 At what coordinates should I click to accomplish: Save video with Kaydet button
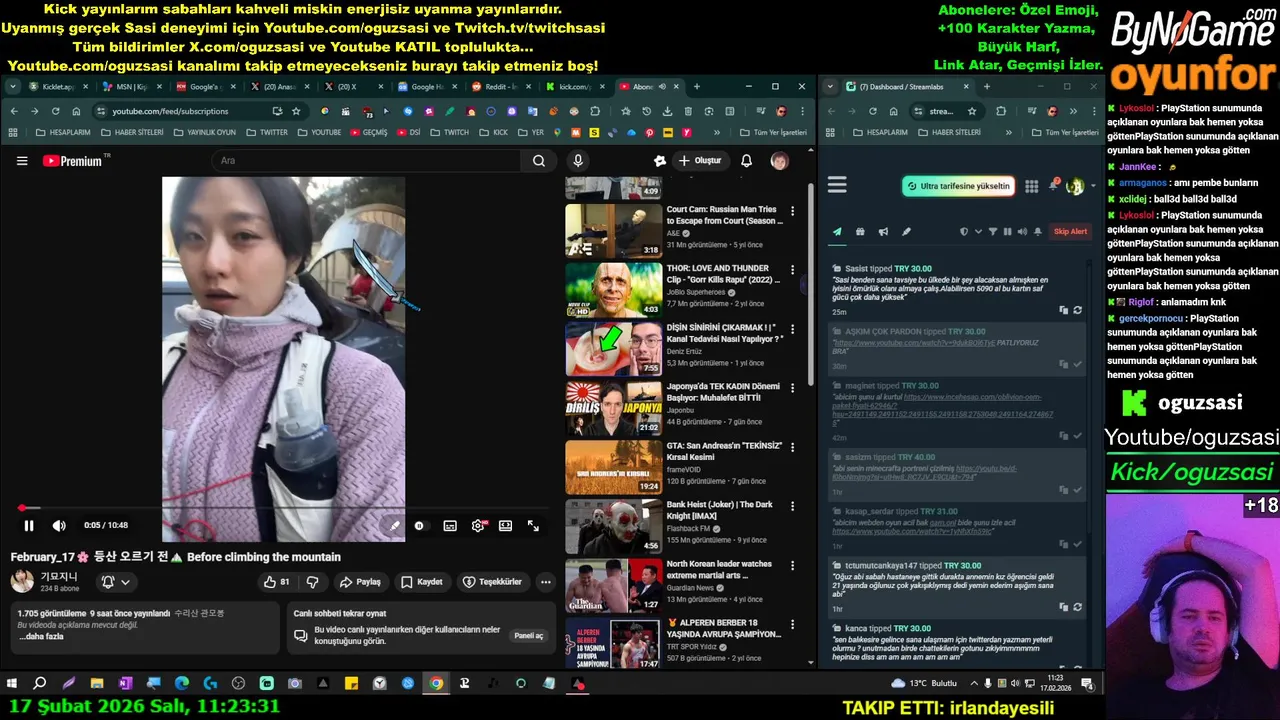422,582
